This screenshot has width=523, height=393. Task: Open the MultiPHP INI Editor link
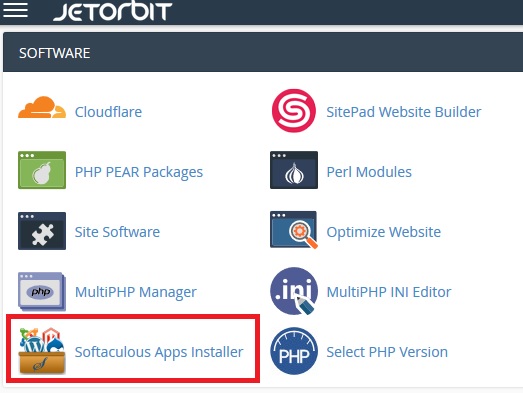(389, 292)
